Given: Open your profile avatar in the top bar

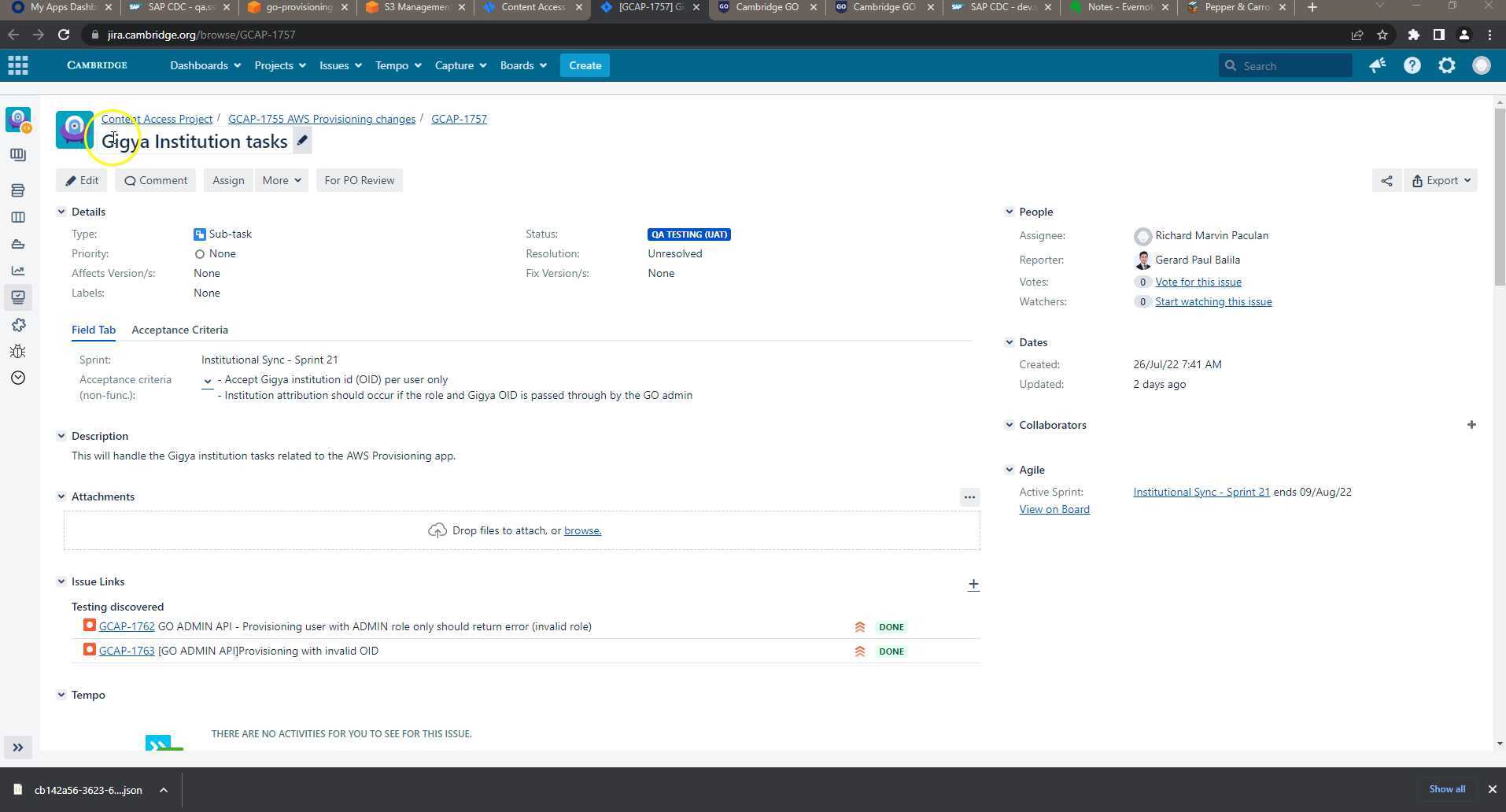Looking at the screenshot, I should point(1482,65).
